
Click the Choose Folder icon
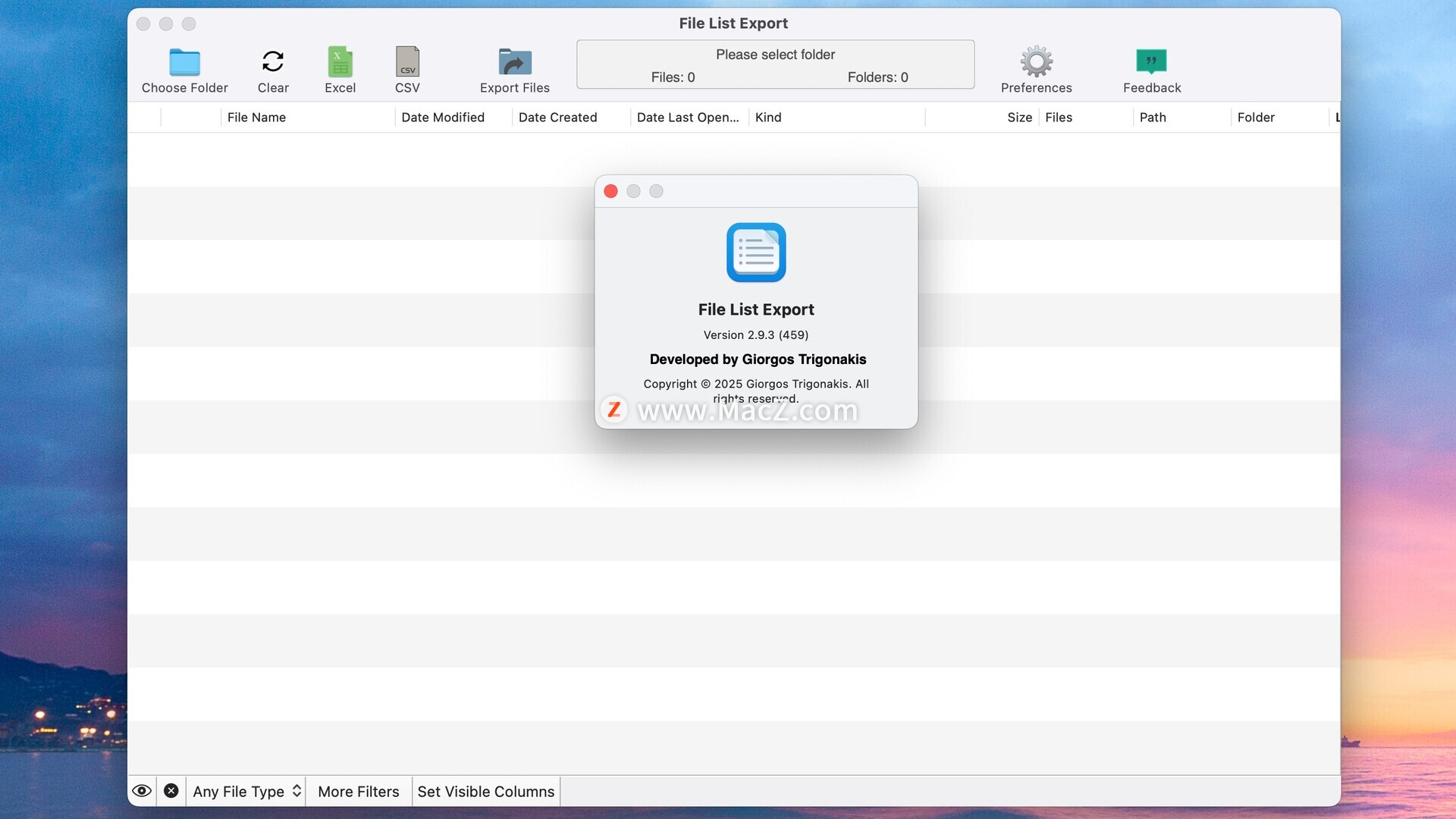click(184, 62)
